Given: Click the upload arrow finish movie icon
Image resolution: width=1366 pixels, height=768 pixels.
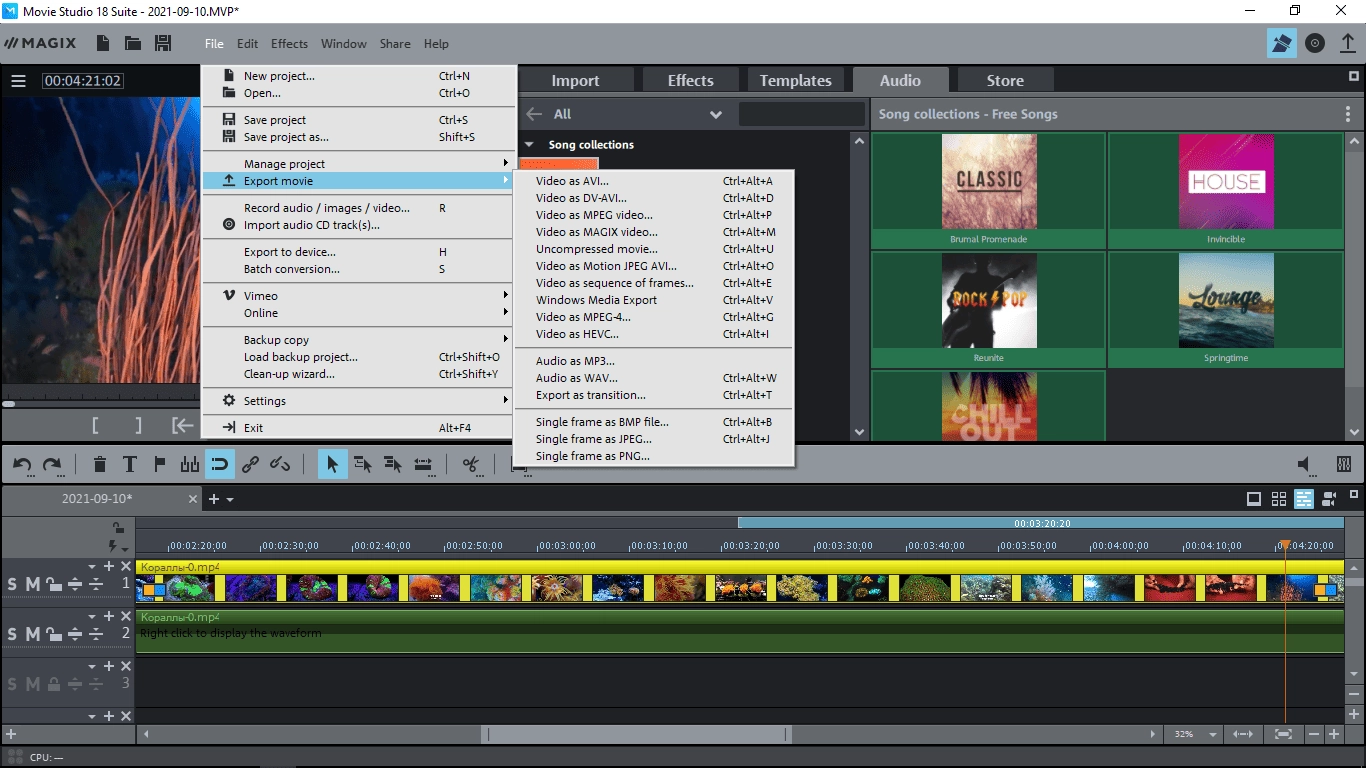Looking at the screenshot, I should coord(1348,43).
